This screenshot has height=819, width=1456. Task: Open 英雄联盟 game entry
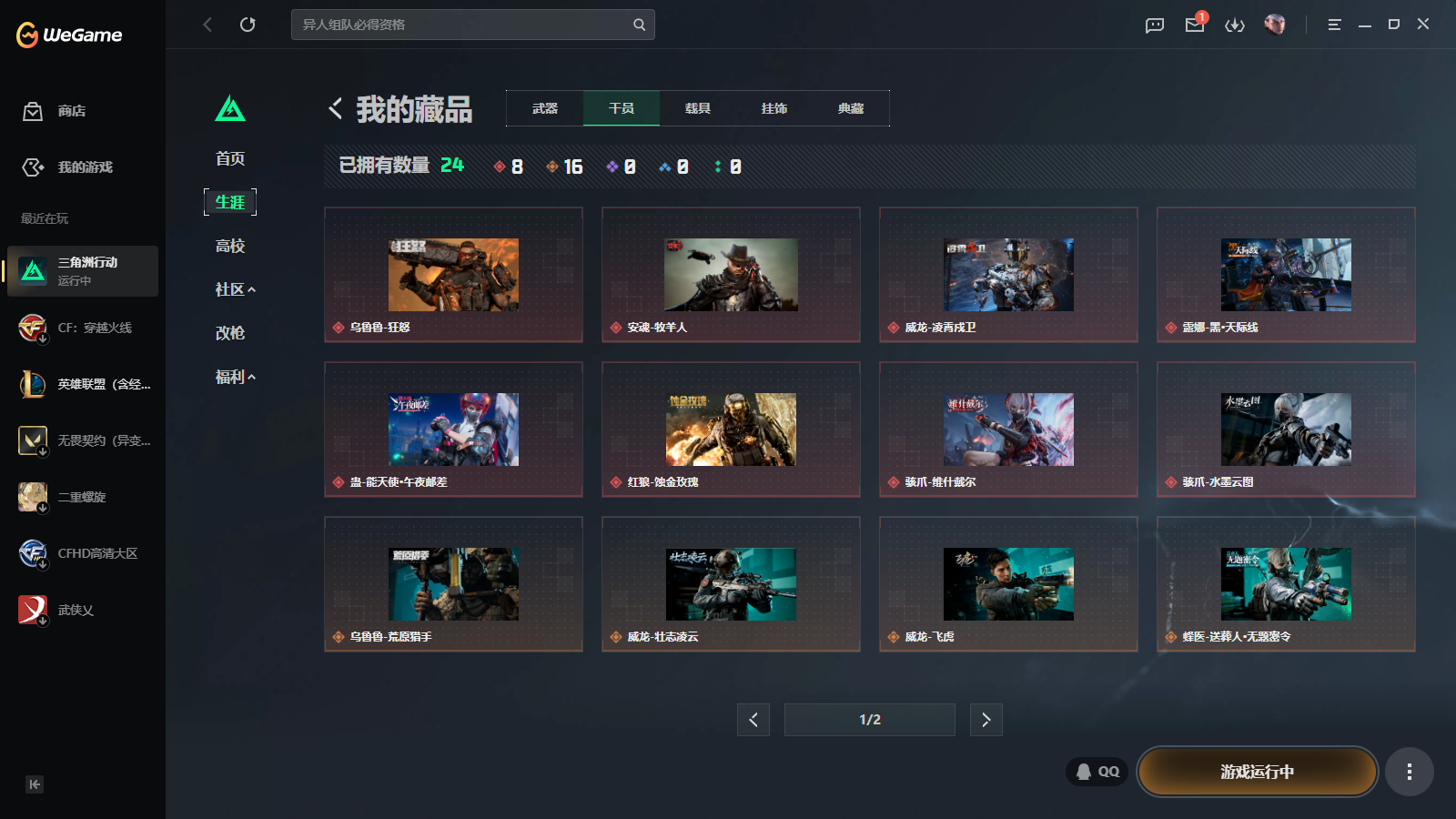[x=83, y=384]
